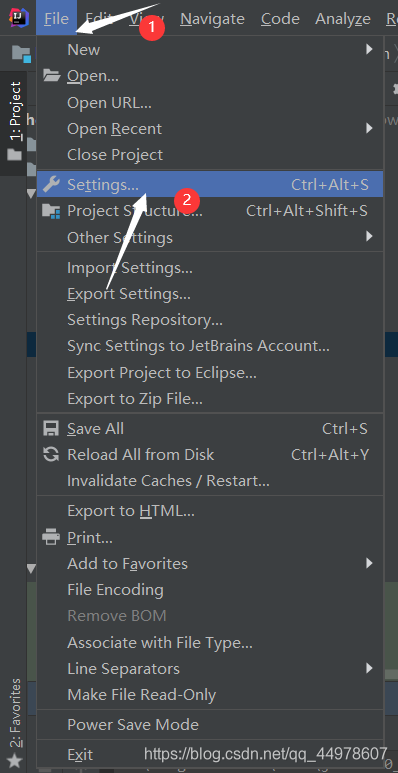The image size is (398, 773).
Task: Toggle Power Save Mode
Action: tap(210, 725)
